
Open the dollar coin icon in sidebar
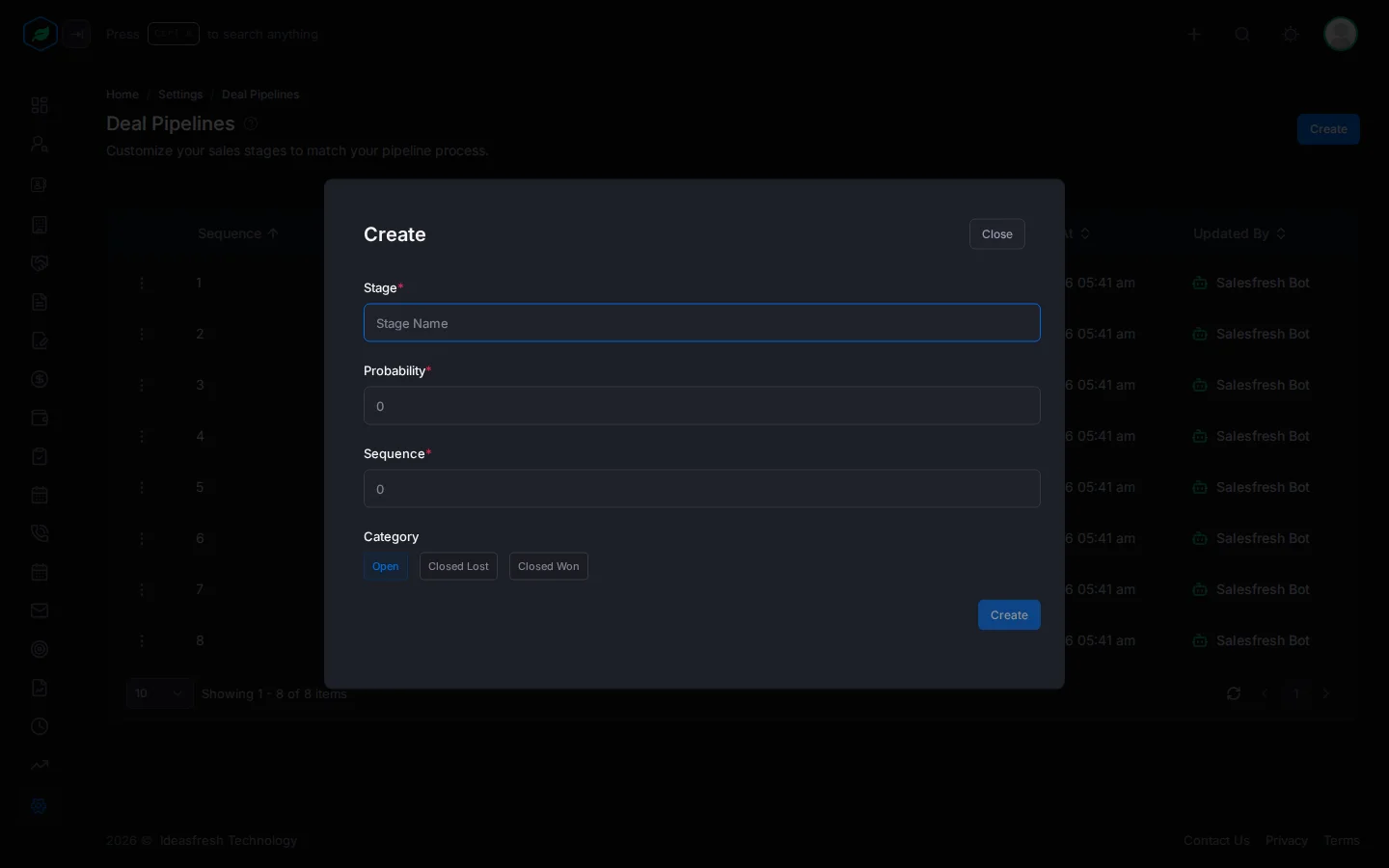pyautogui.click(x=40, y=379)
